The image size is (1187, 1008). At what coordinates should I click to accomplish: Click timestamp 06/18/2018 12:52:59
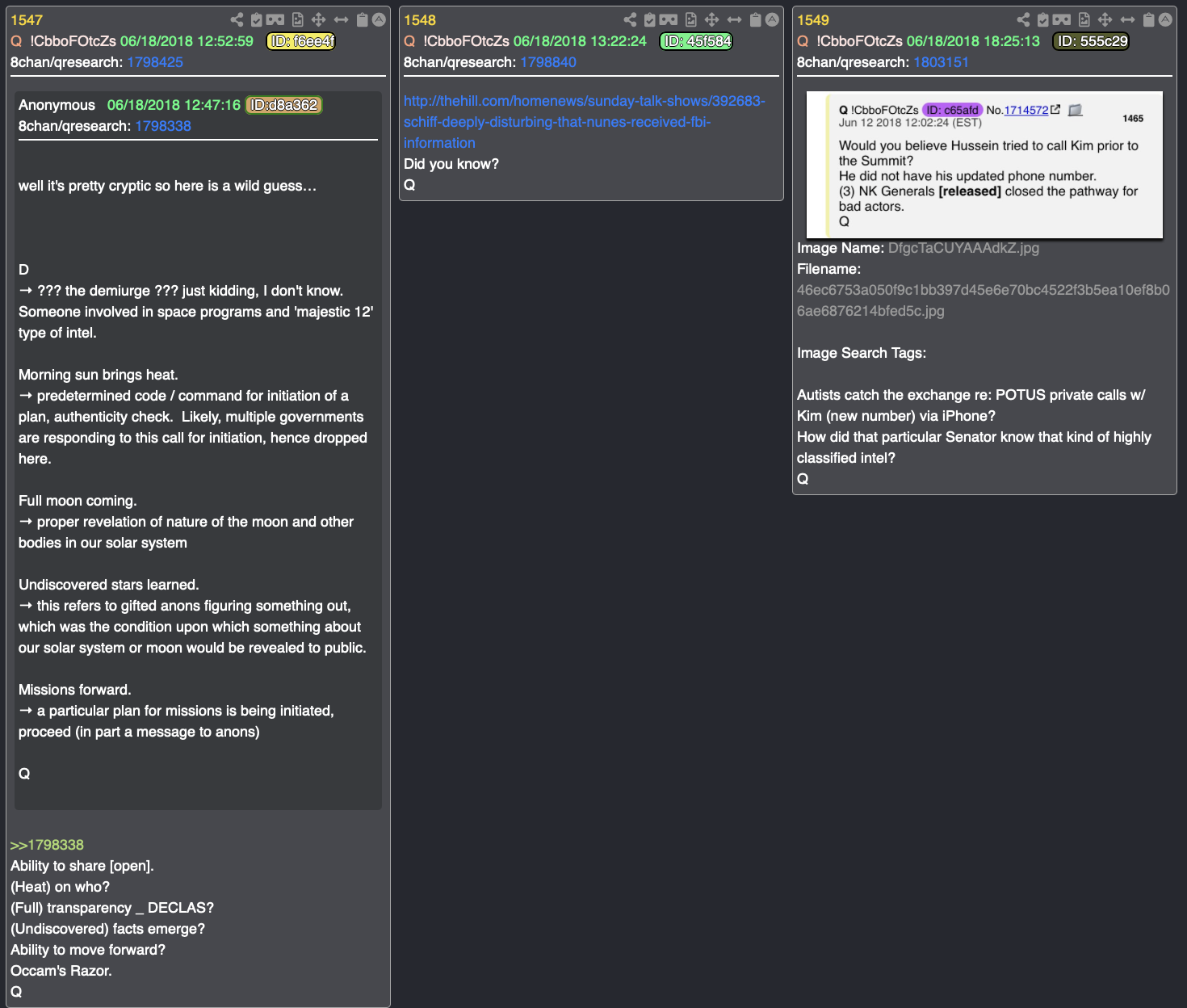[187, 41]
